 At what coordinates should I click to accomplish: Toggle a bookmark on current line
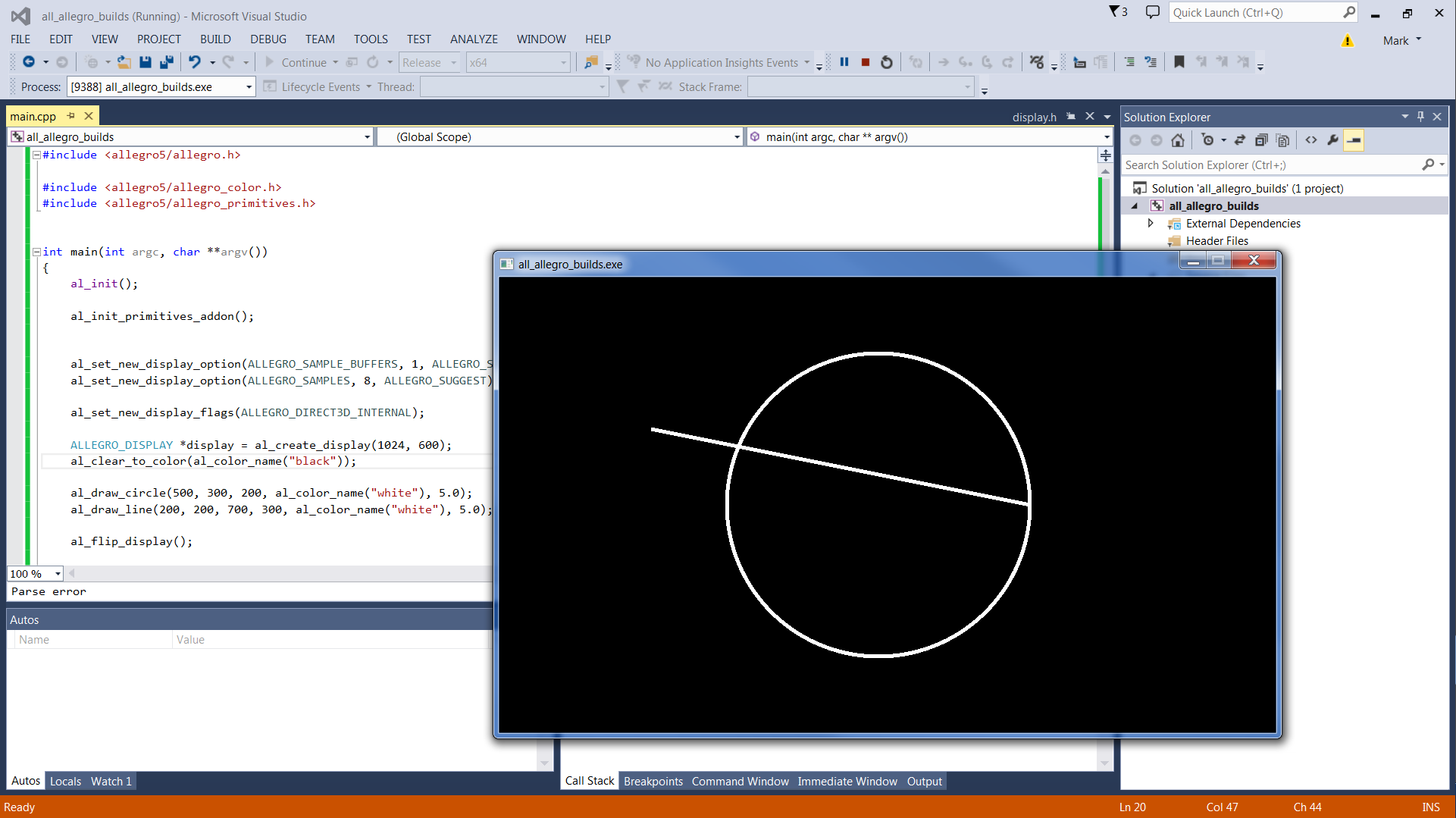tap(1179, 62)
